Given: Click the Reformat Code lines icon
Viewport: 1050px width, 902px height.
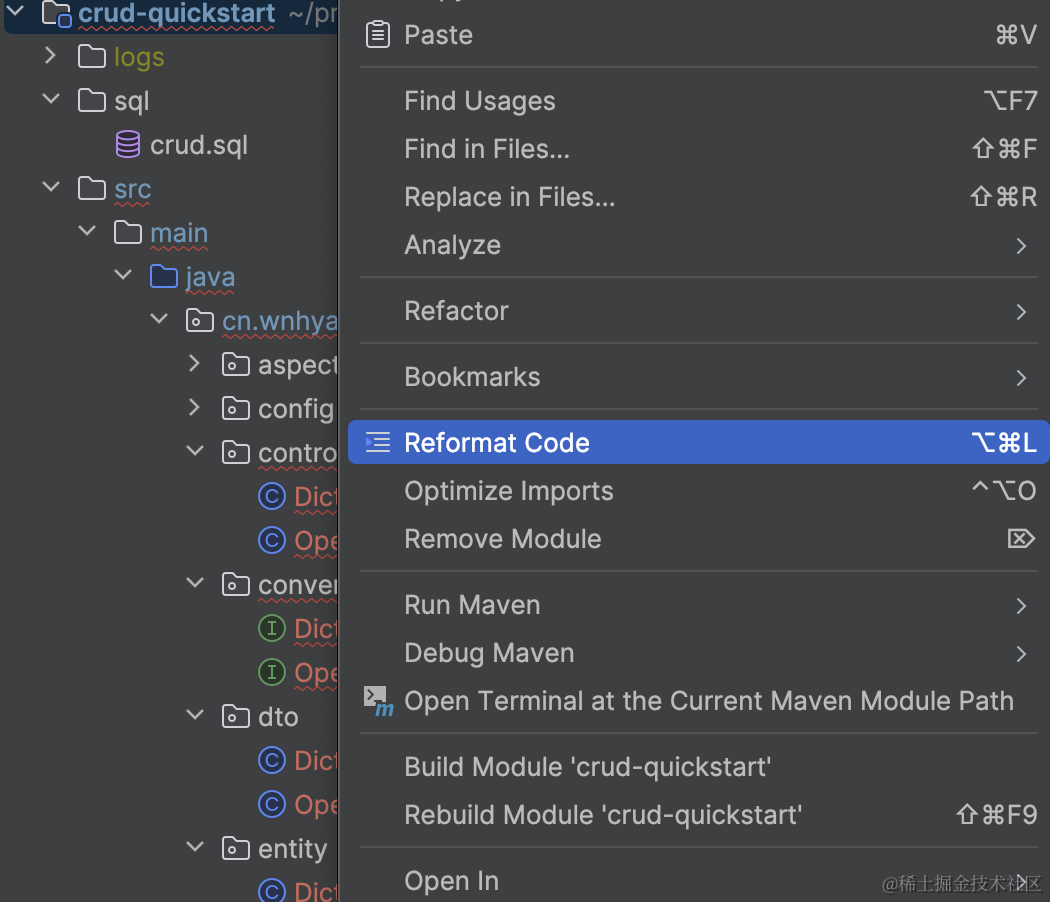Looking at the screenshot, I should click(377, 443).
